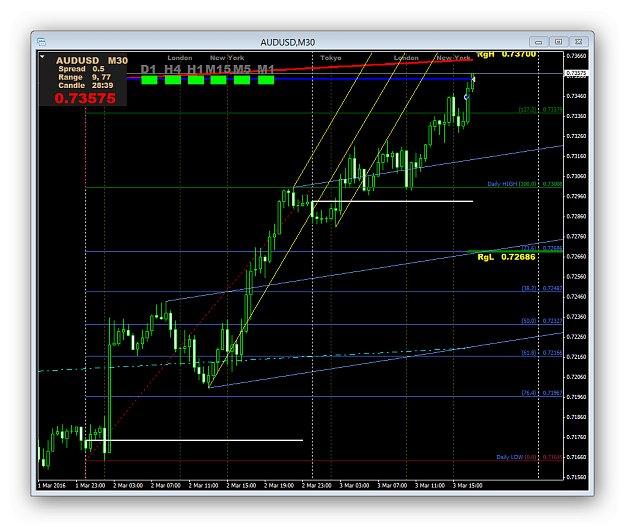The height and width of the screenshot is (527, 625).
Task: Select the H4 timeframe label
Action: [172, 69]
